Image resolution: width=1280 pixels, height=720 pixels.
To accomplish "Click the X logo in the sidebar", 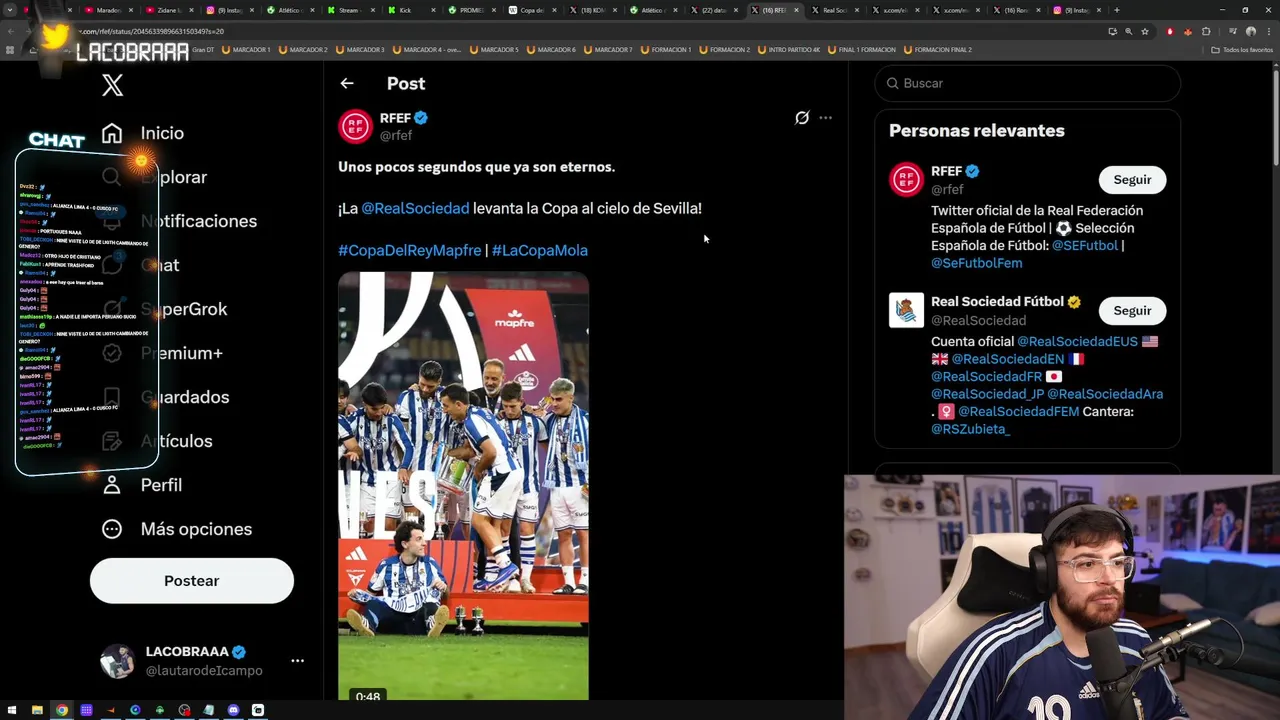I will [113, 85].
